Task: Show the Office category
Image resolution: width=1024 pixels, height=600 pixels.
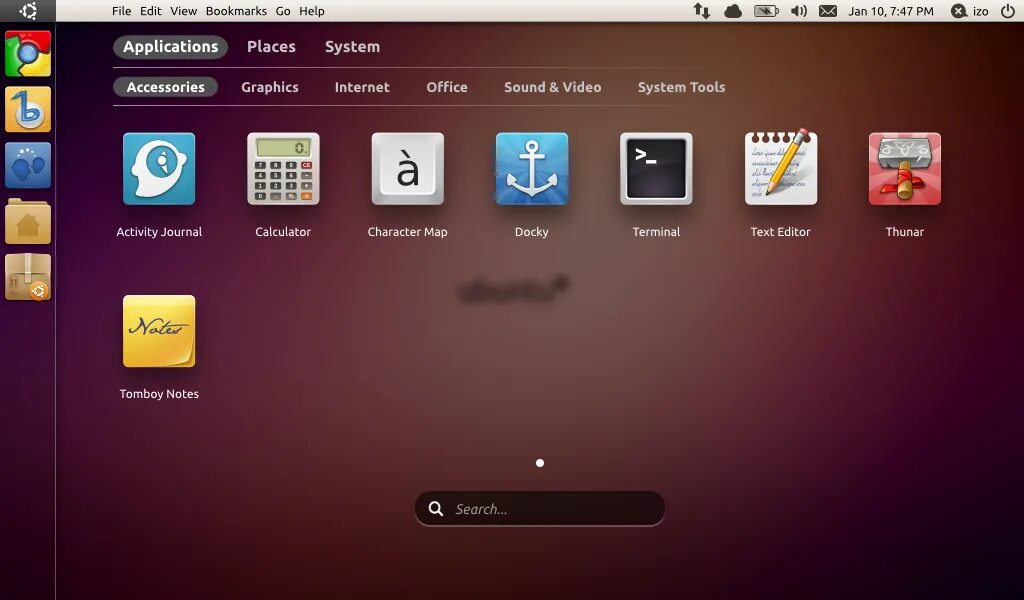Action: pos(447,87)
